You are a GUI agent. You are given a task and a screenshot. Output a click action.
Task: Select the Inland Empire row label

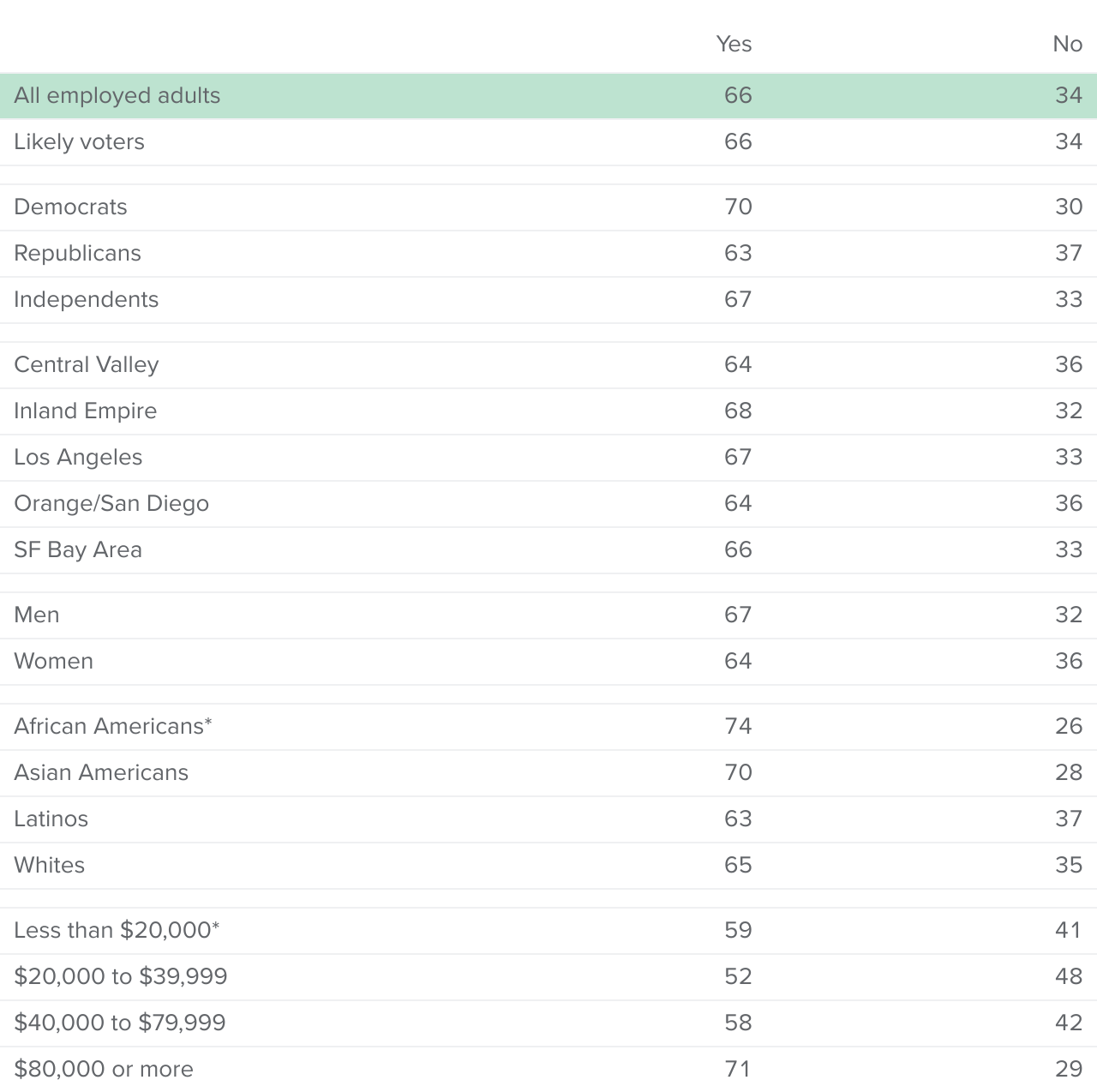pos(86,411)
